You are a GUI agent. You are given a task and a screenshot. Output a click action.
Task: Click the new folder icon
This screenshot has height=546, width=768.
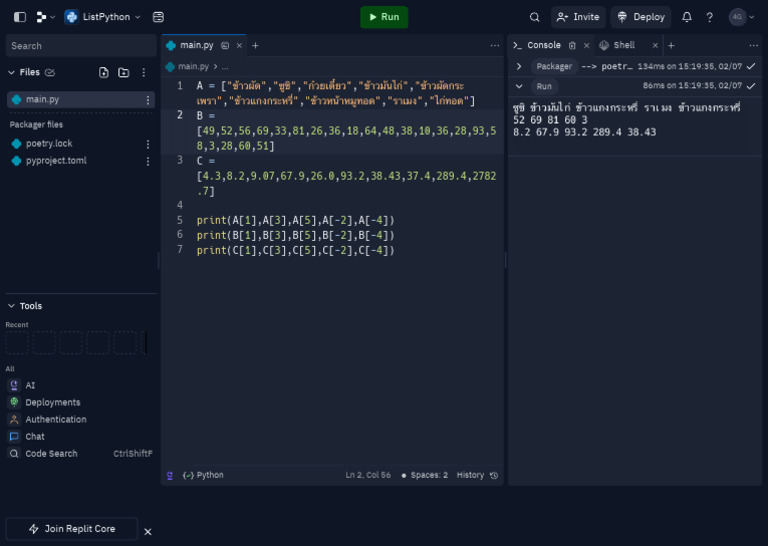pos(124,72)
